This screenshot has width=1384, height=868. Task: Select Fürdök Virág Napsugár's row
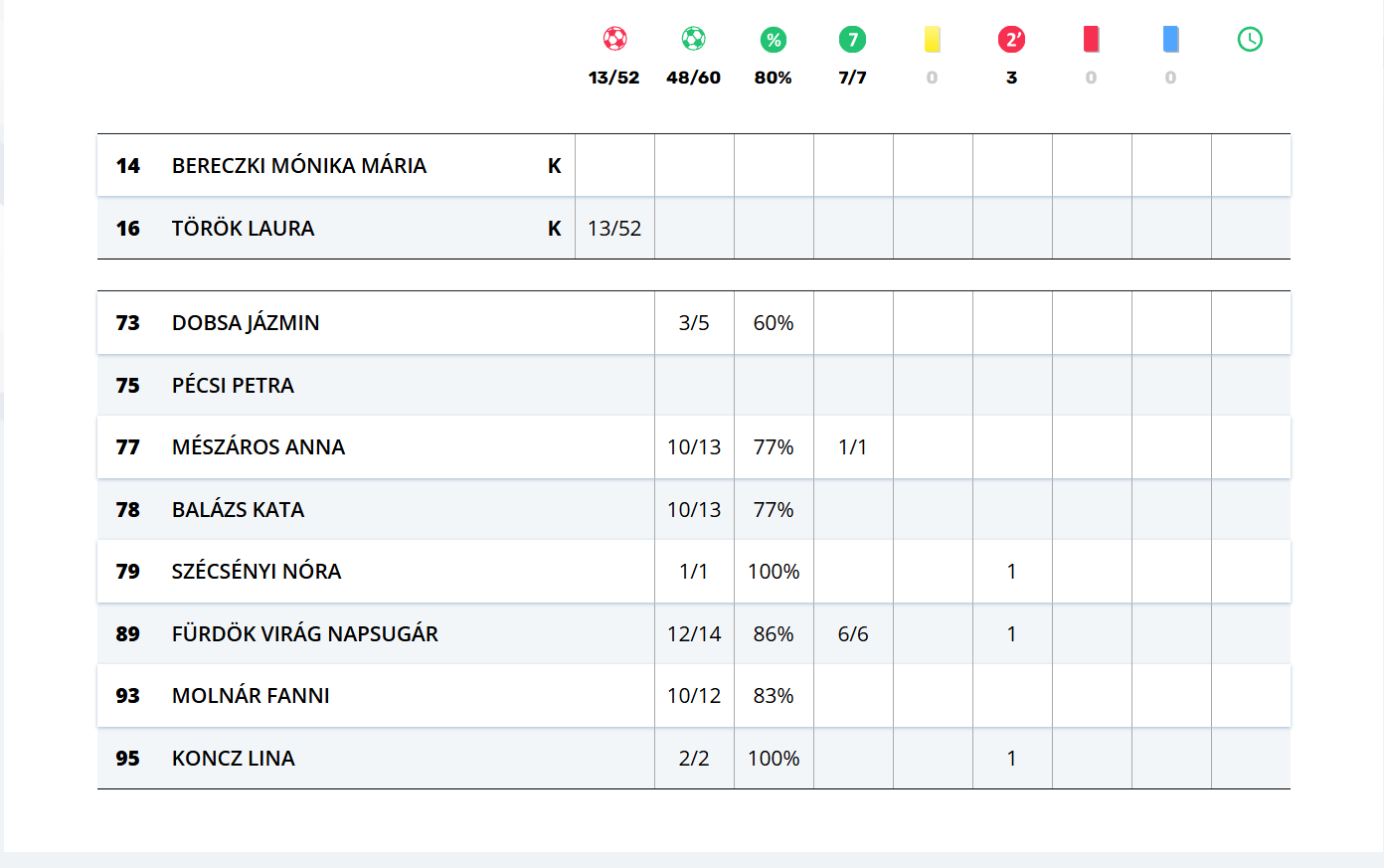(304, 634)
